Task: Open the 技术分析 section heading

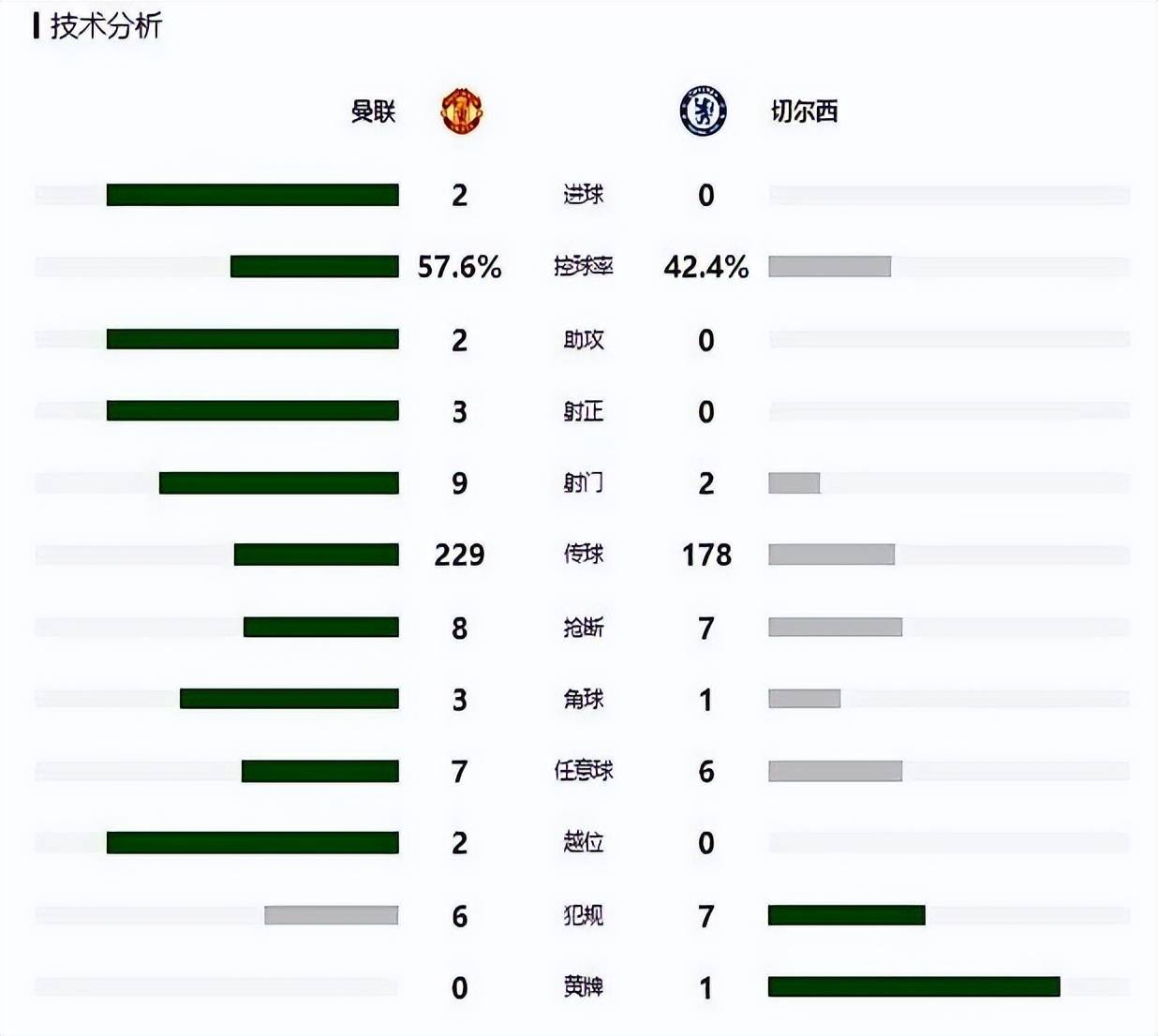Action: [106, 25]
